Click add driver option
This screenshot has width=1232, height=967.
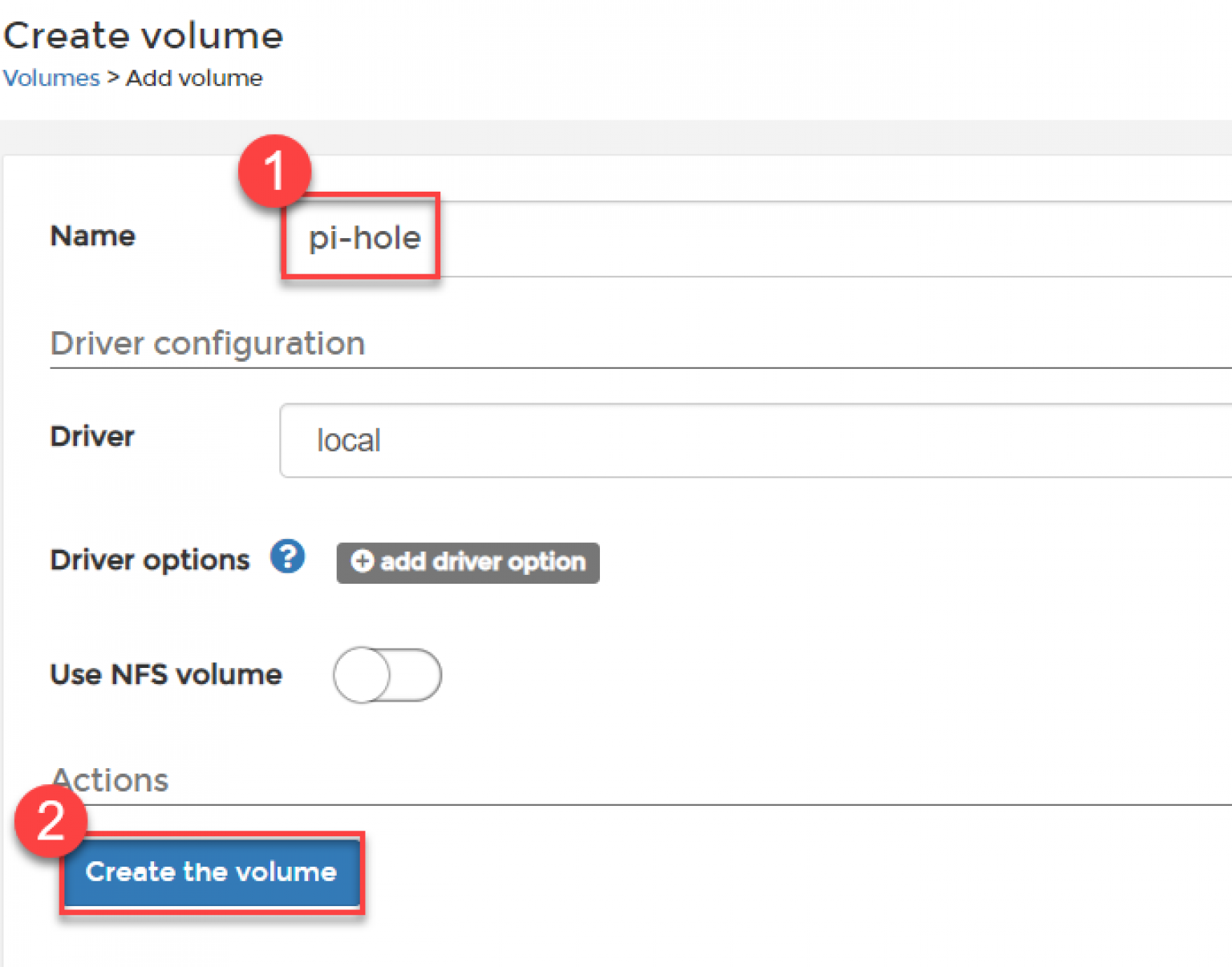pos(468,562)
